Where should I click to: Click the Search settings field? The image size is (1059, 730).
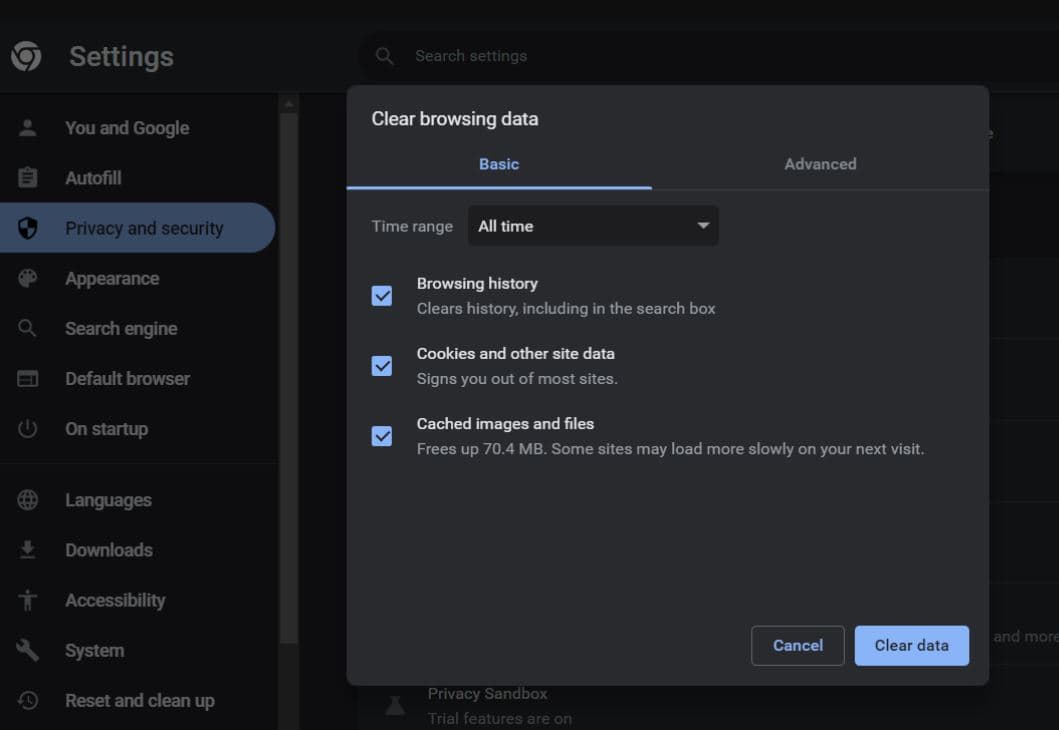click(600, 56)
